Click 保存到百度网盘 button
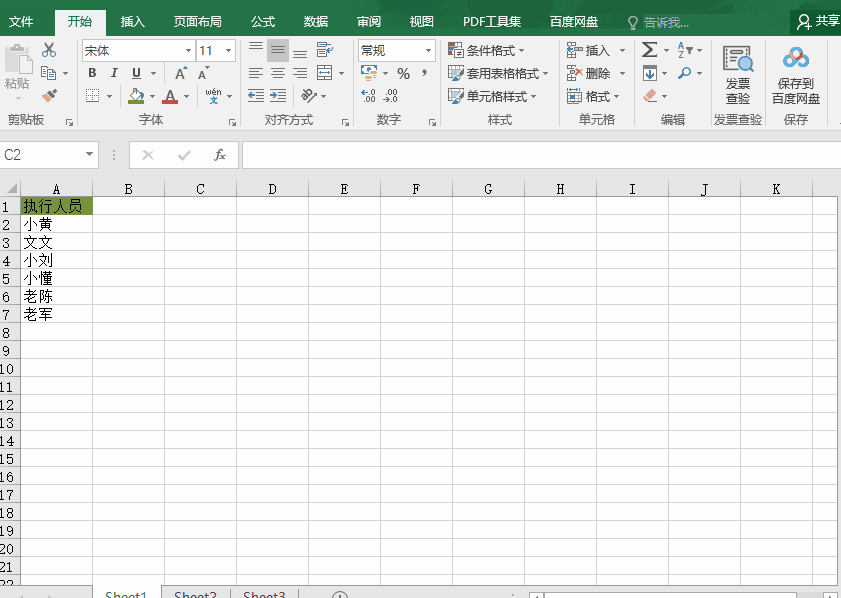Viewport: 841px width, 598px height. click(796, 75)
